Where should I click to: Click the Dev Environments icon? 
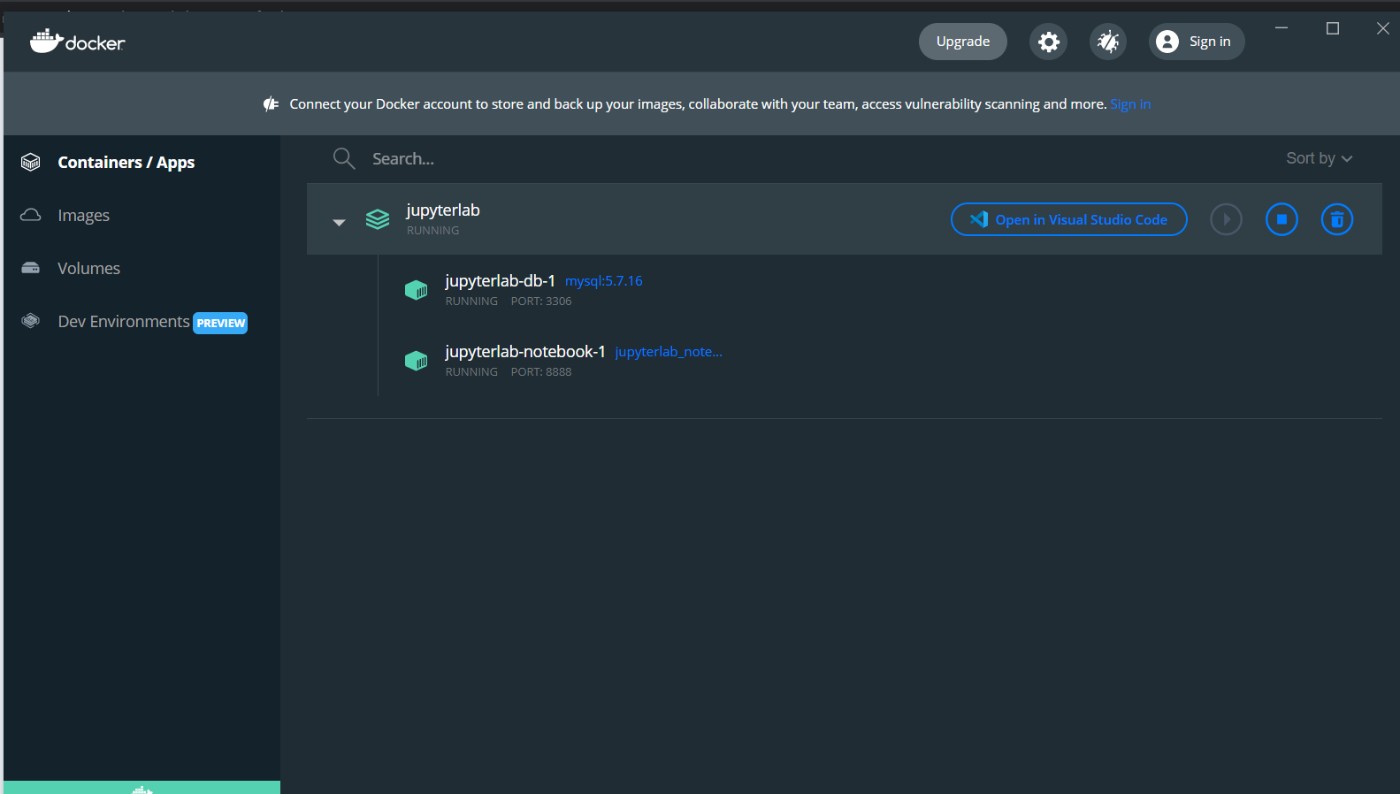pyautogui.click(x=31, y=321)
